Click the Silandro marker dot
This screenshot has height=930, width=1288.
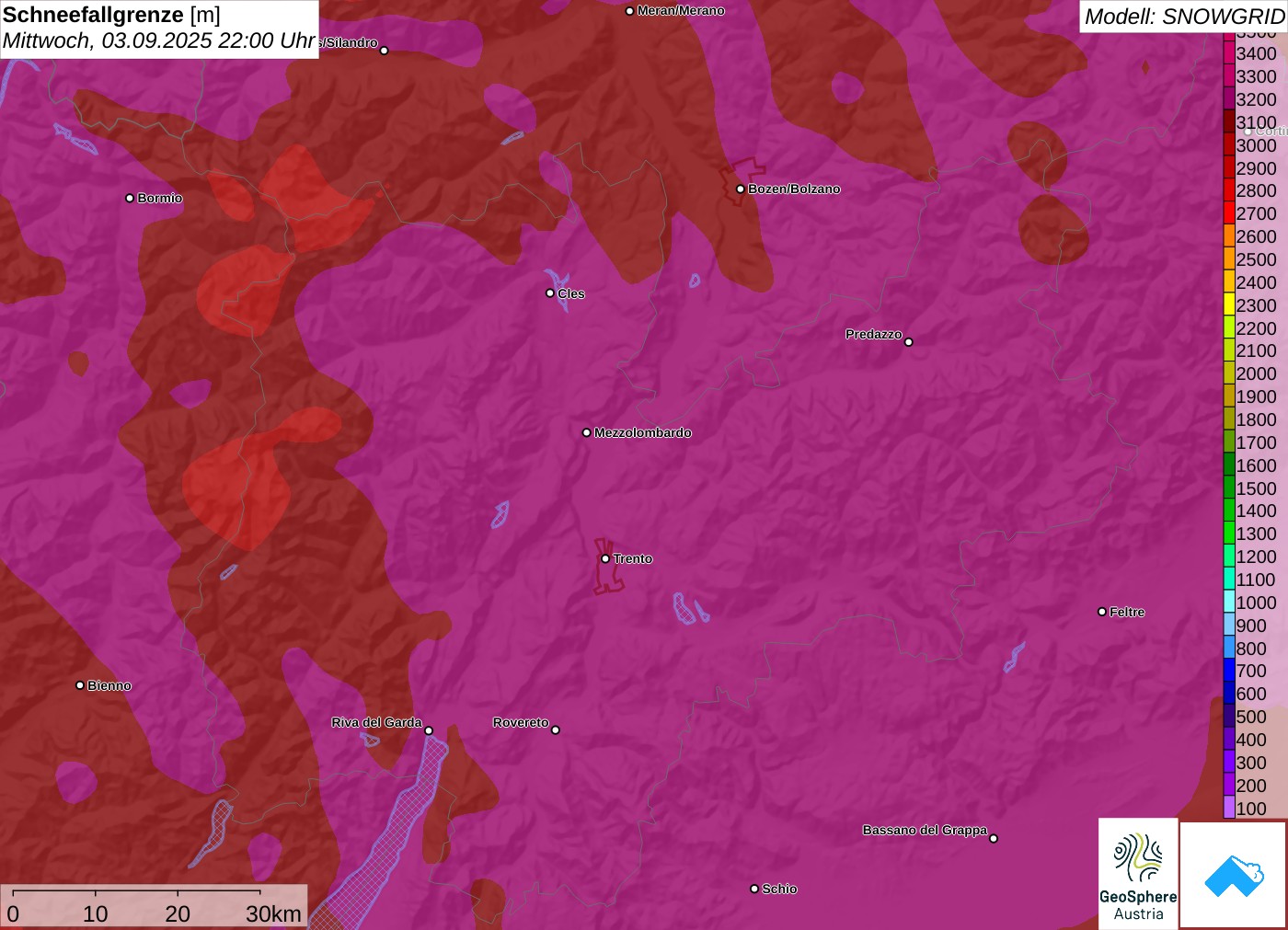coord(385,51)
